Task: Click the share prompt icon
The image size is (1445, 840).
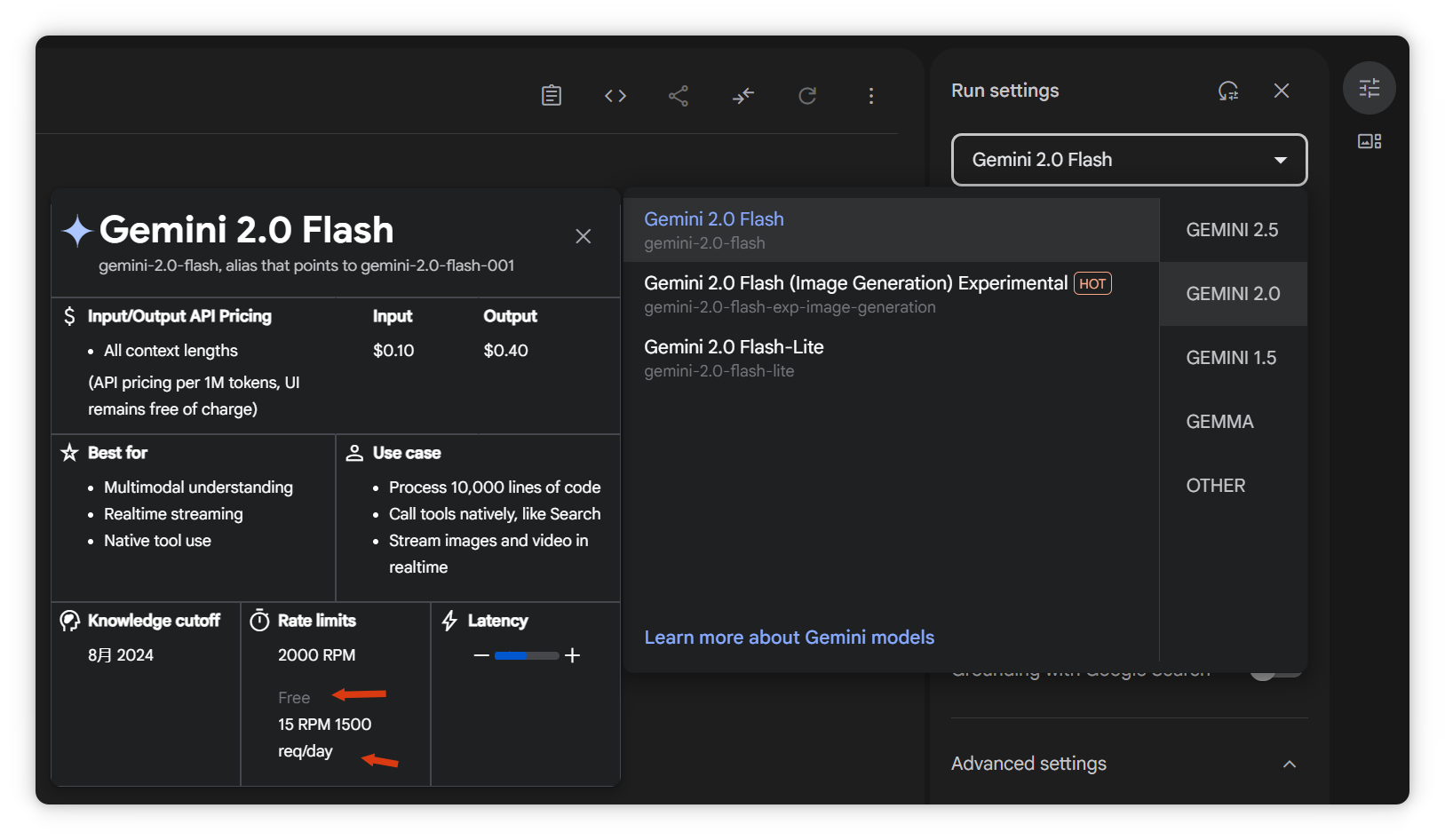Action: click(679, 95)
